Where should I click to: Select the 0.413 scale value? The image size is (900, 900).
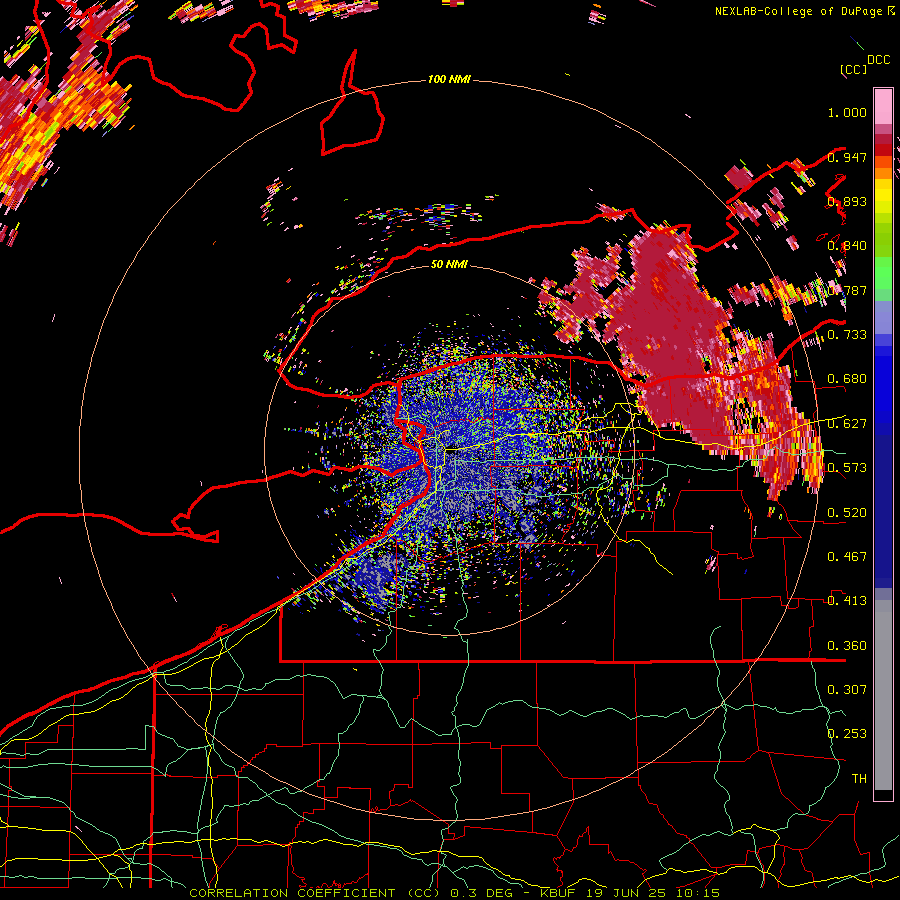click(847, 601)
